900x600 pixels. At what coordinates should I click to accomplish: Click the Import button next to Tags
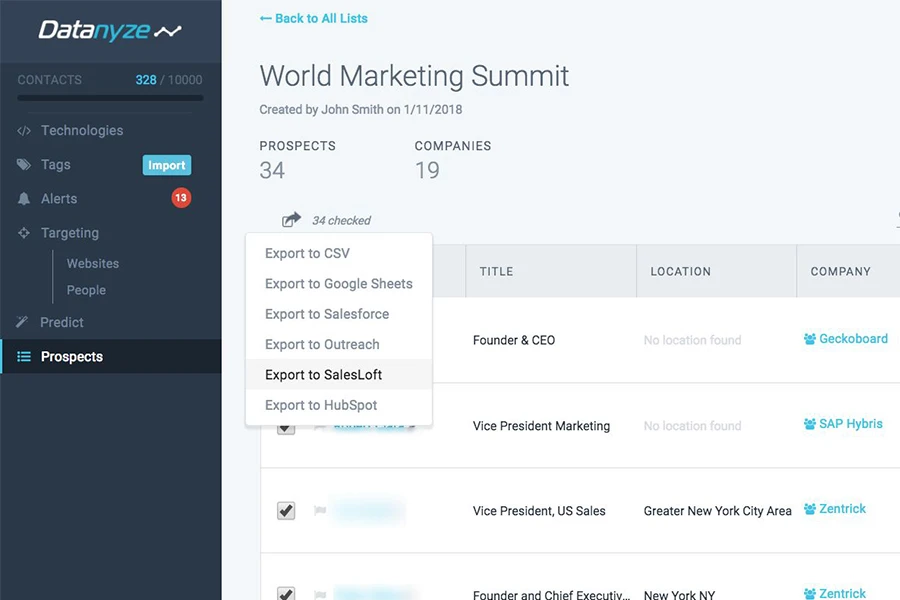point(167,165)
